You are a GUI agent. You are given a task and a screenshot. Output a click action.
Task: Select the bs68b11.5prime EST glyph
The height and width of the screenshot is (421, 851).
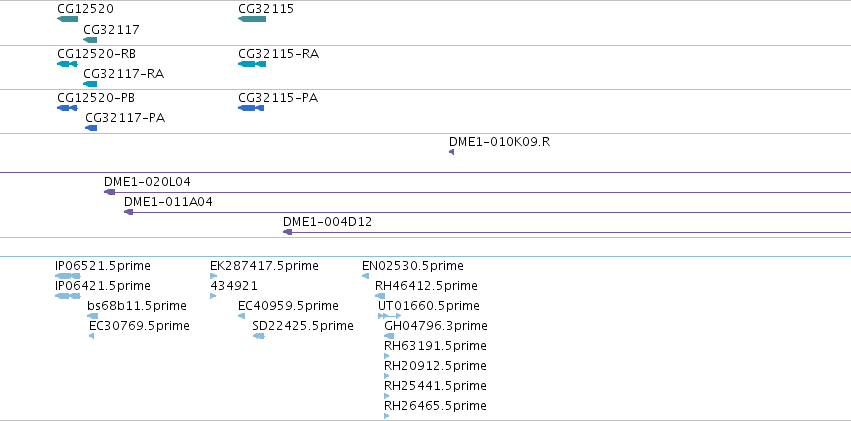93,316
